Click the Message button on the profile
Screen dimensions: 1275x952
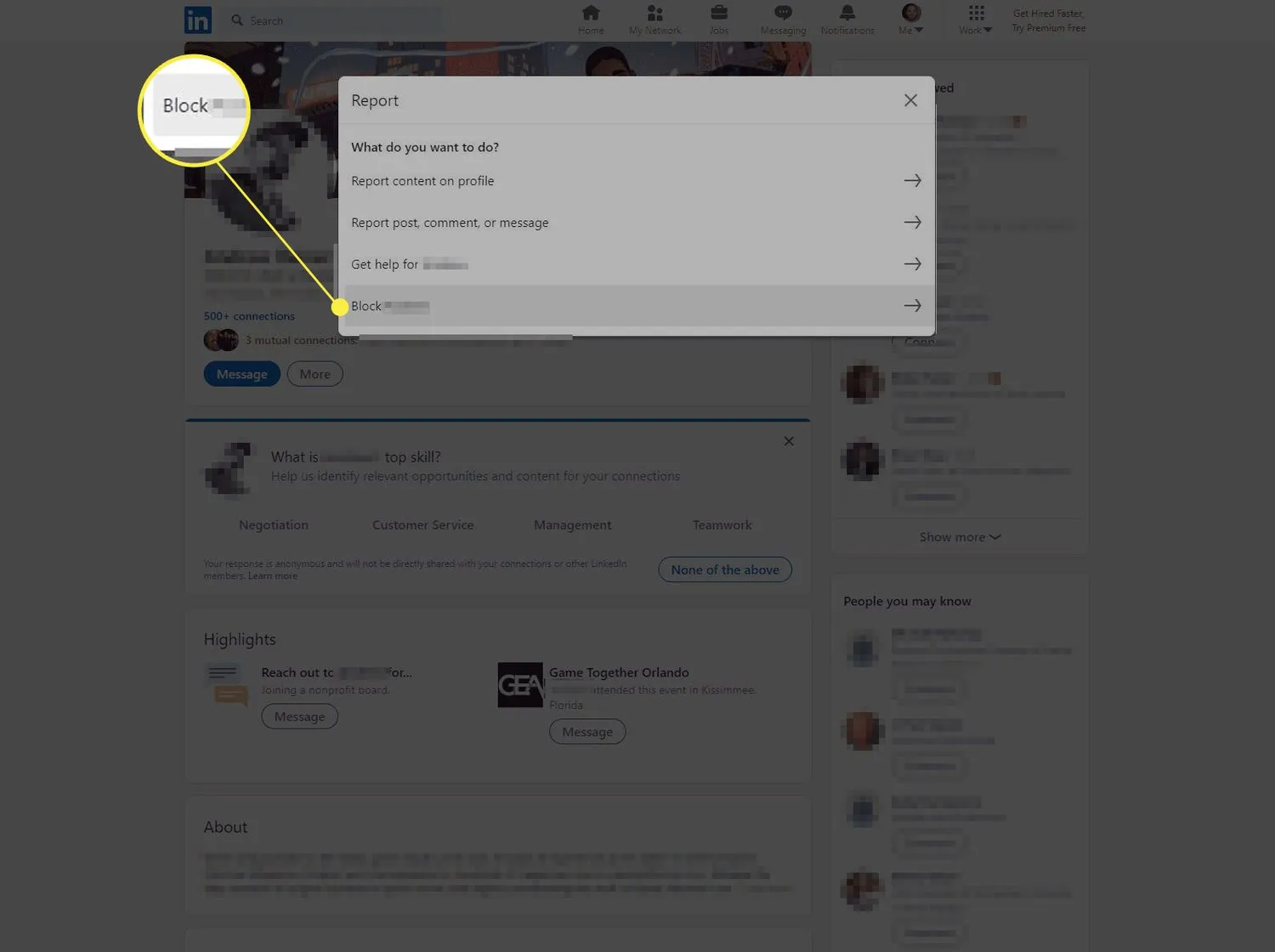coord(241,374)
